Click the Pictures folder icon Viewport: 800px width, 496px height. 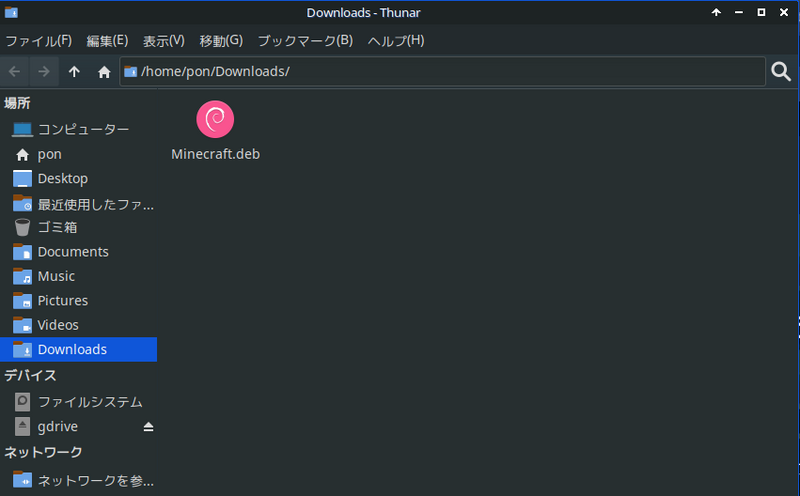[22, 301]
